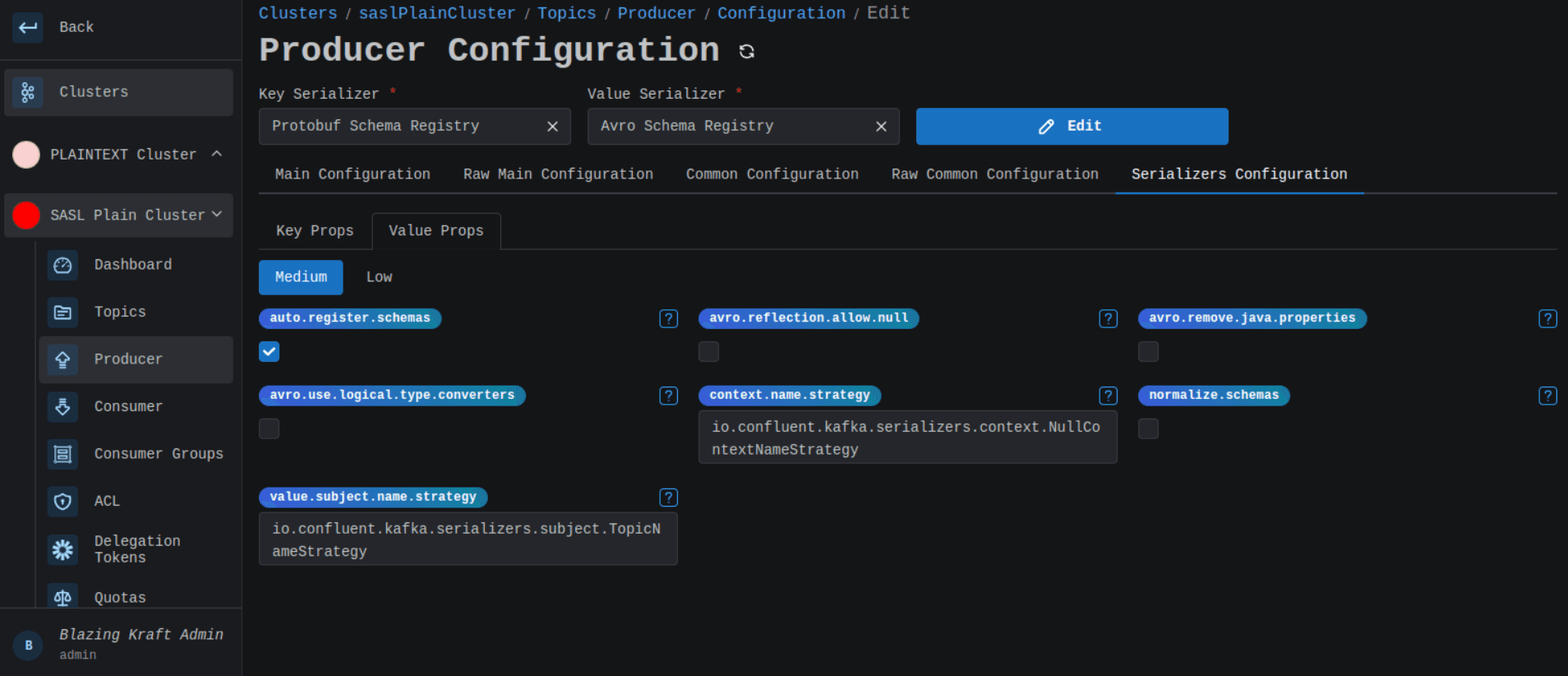Click the value.subject.name.strategy text field
This screenshot has height=676, width=1568.
[x=468, y=539]
